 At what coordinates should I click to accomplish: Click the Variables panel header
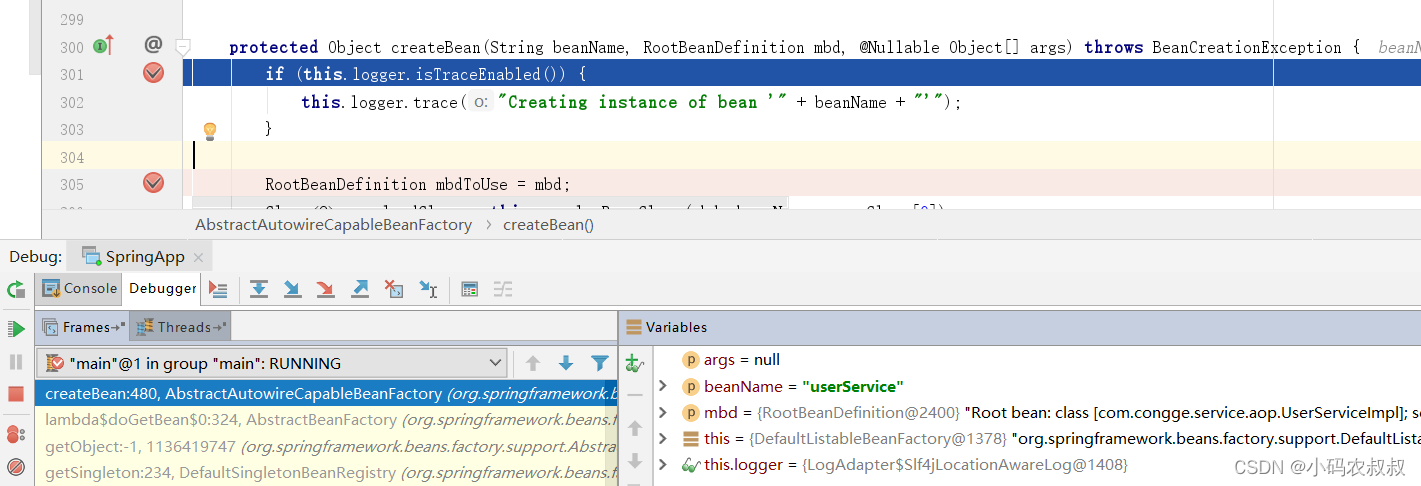pos(1020,327)
